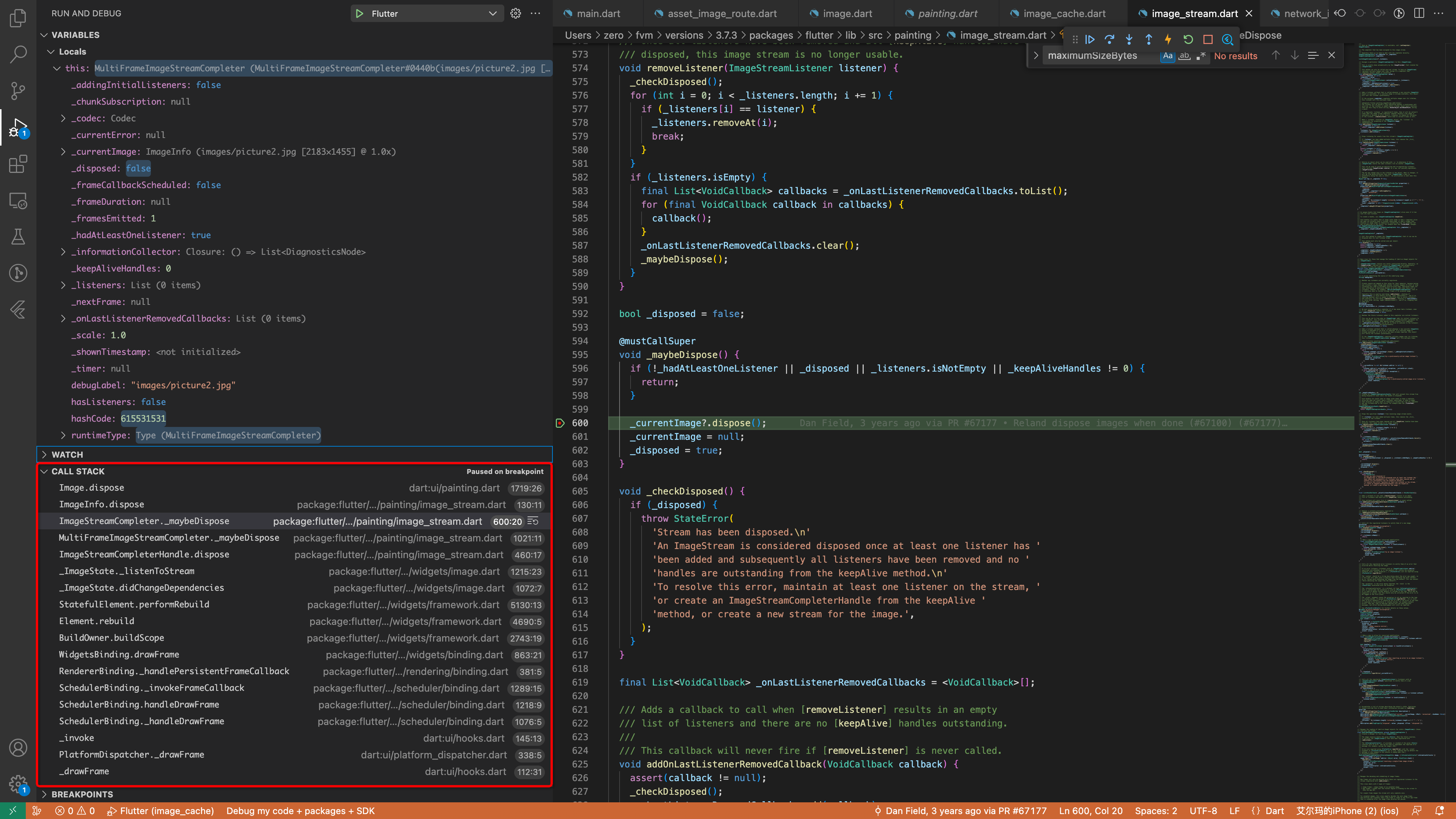Viewport: 1456px width, 819px height.
Task: Select the ImageInfo.dispose call stack frame
Action: point(102,504)
